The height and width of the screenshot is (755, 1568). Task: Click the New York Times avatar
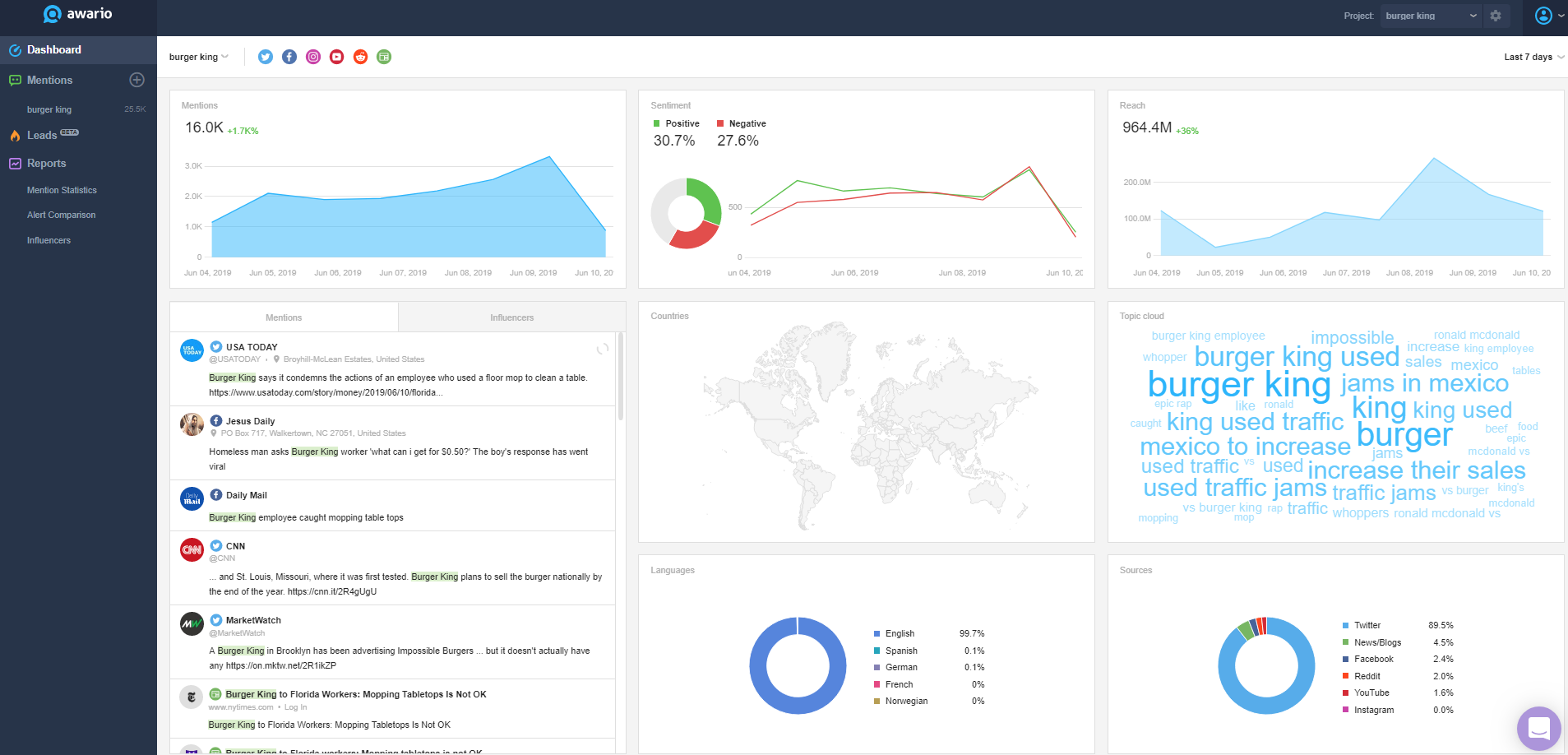coord(192,697)
